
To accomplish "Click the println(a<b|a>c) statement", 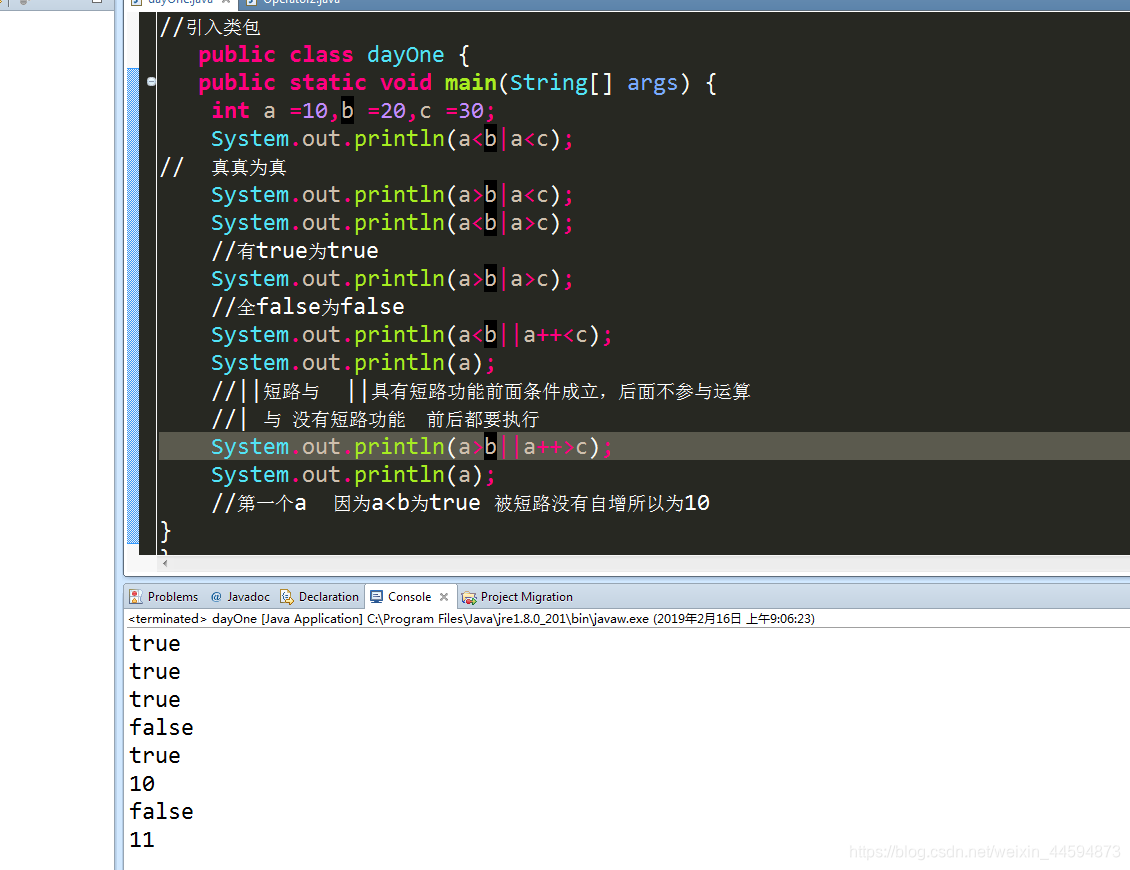I will (x=392, y=223).
